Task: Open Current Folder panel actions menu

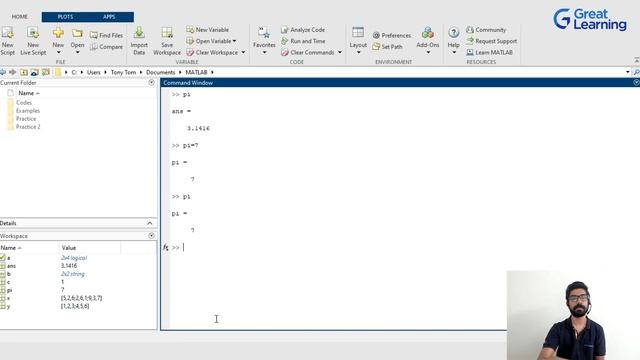Action: coord(151,82)
